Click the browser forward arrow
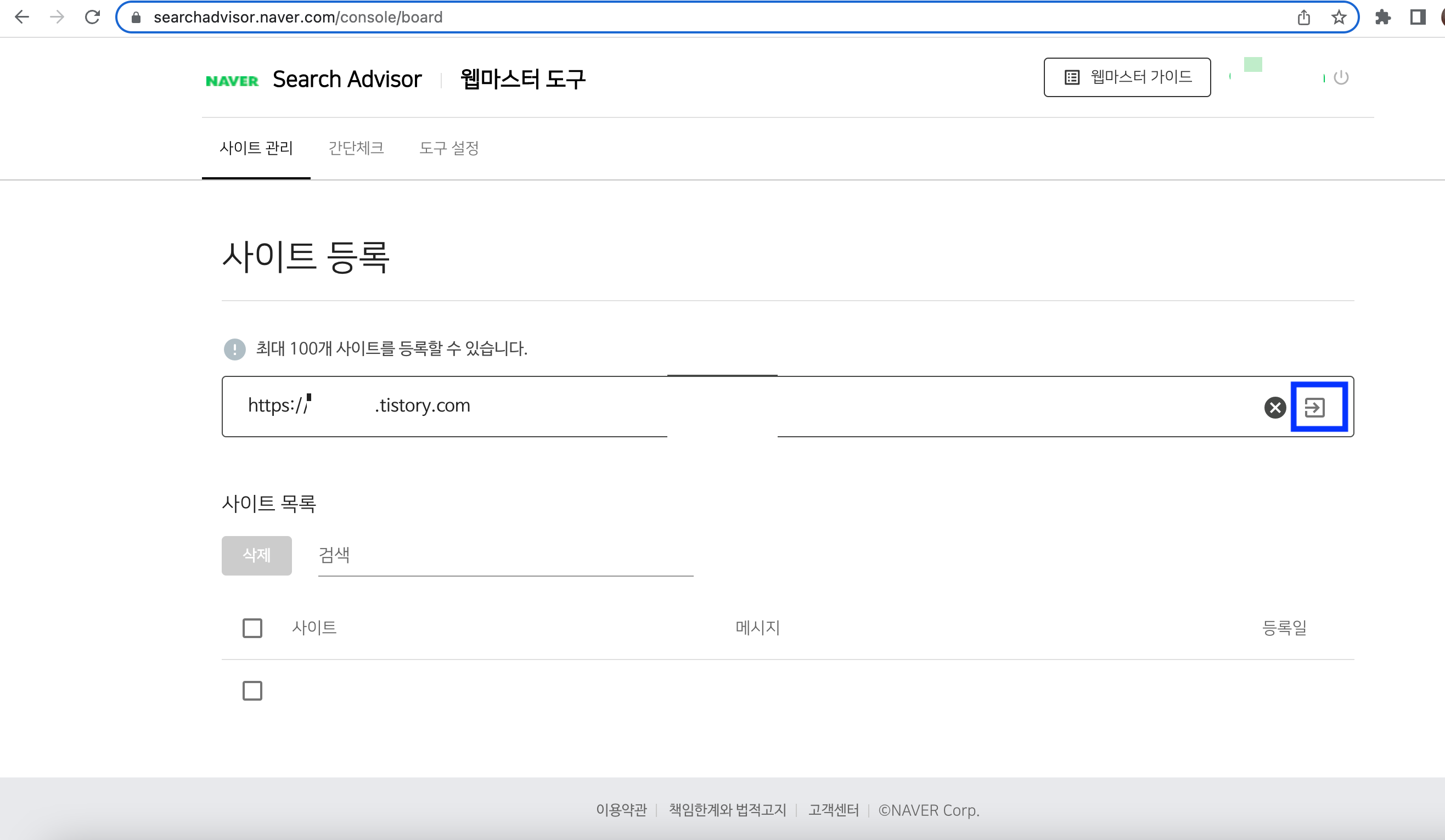This screenshot has height=840, width=1445. tap(57, 17)
